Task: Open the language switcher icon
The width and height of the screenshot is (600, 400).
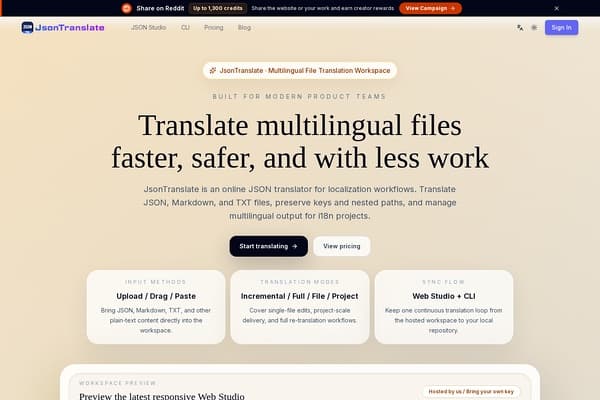Action: click(x=520, y=28)
